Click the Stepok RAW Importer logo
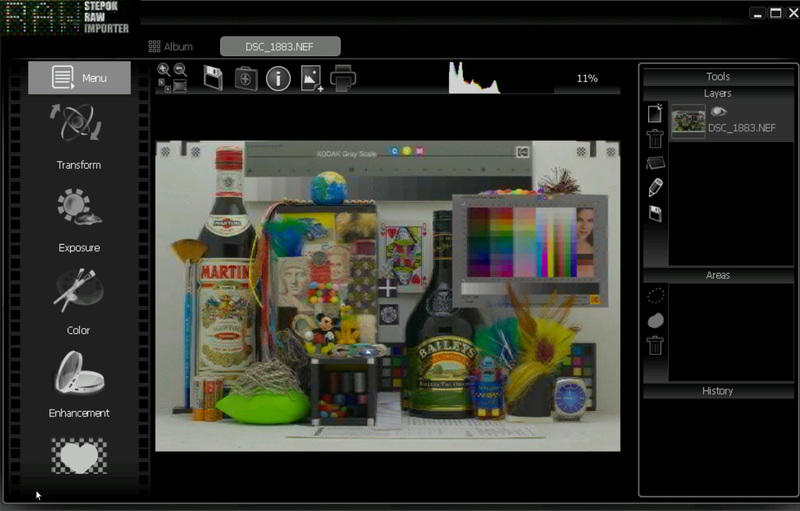 coord(66,17)
